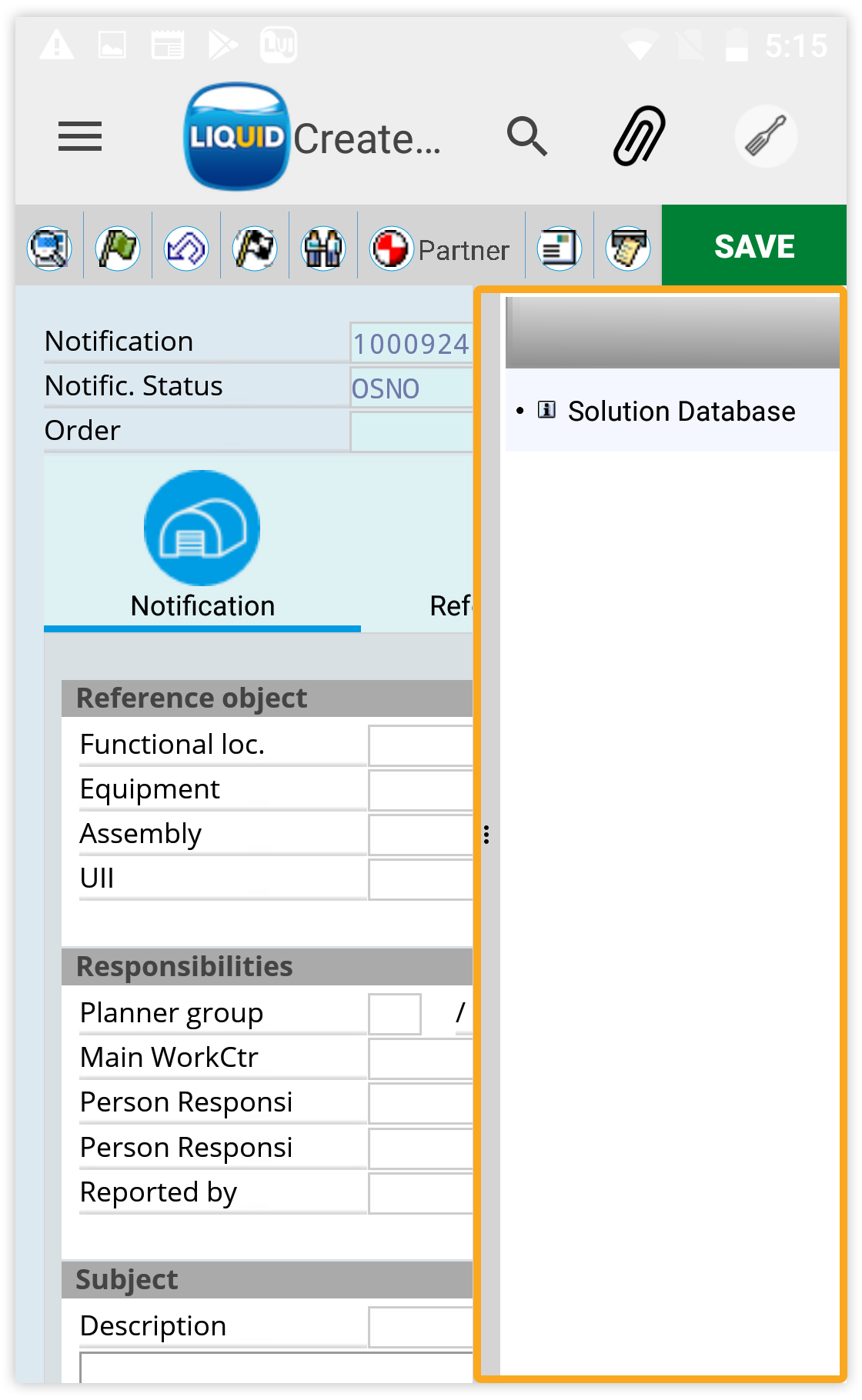862x1400 pixels.
Task: Open the Solution Database entry
Action: click(680, 412)
